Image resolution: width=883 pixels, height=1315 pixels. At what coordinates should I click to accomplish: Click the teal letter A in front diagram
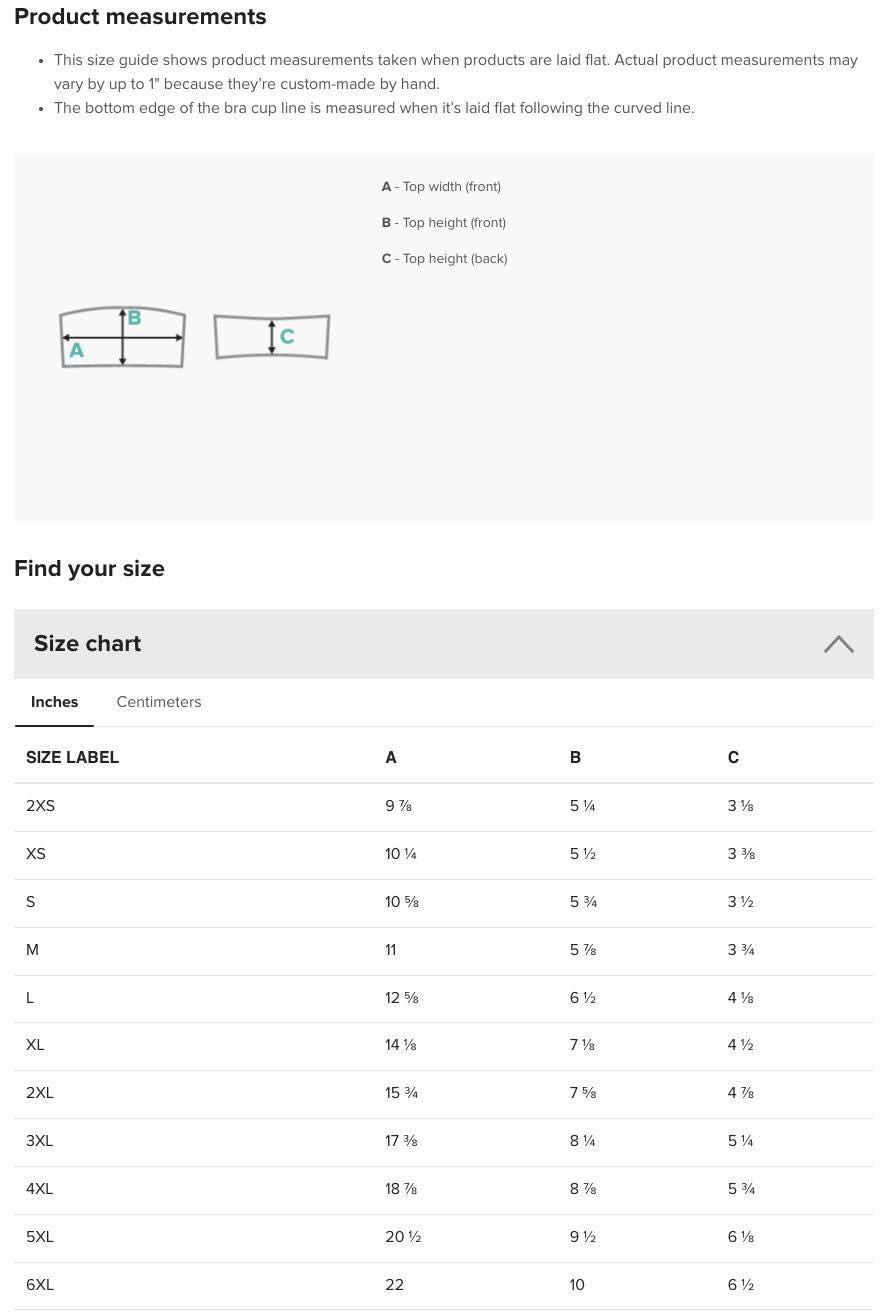click(x=76, y=351)
